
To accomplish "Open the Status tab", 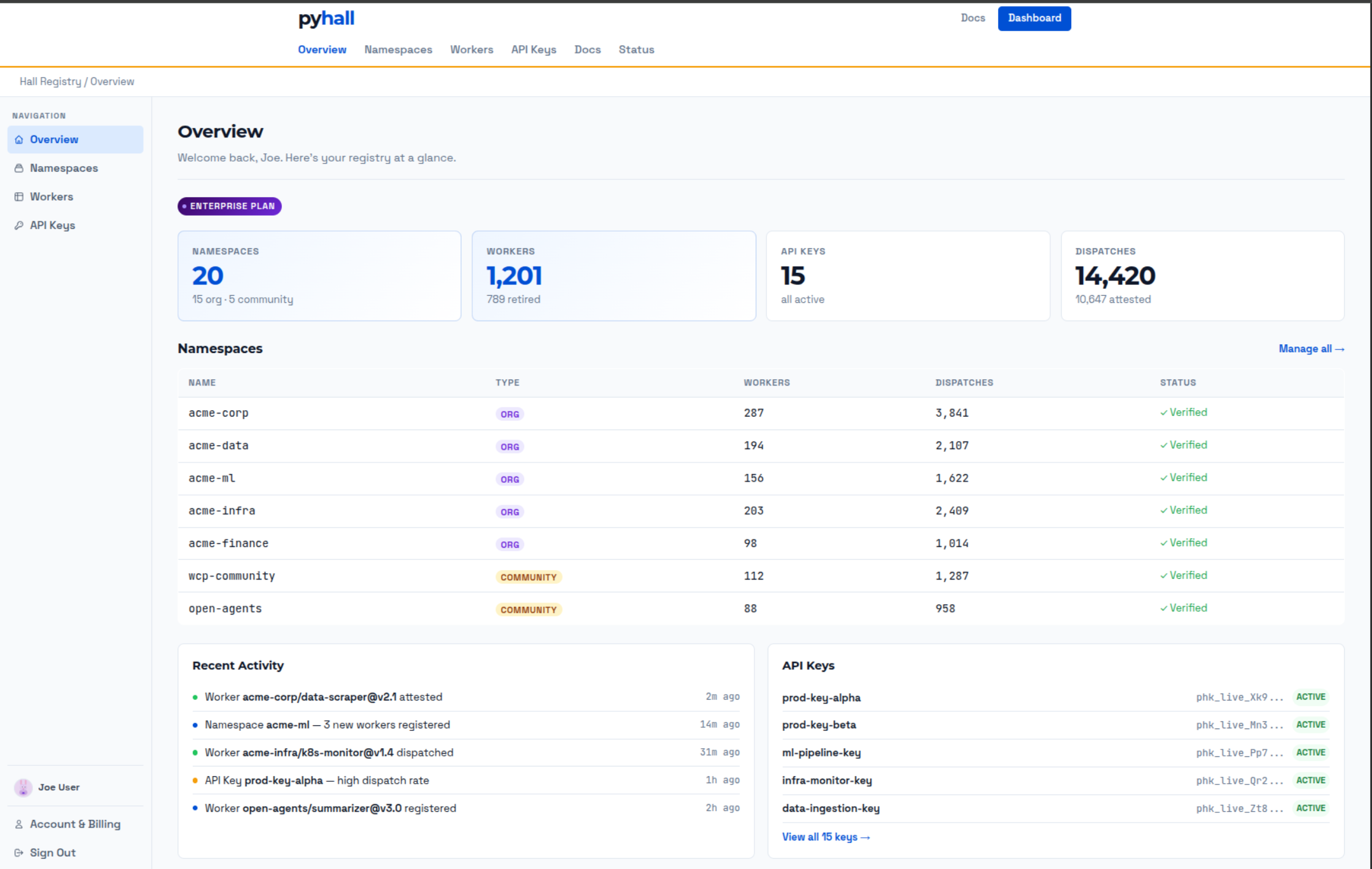I will click(x=636, y=50).
